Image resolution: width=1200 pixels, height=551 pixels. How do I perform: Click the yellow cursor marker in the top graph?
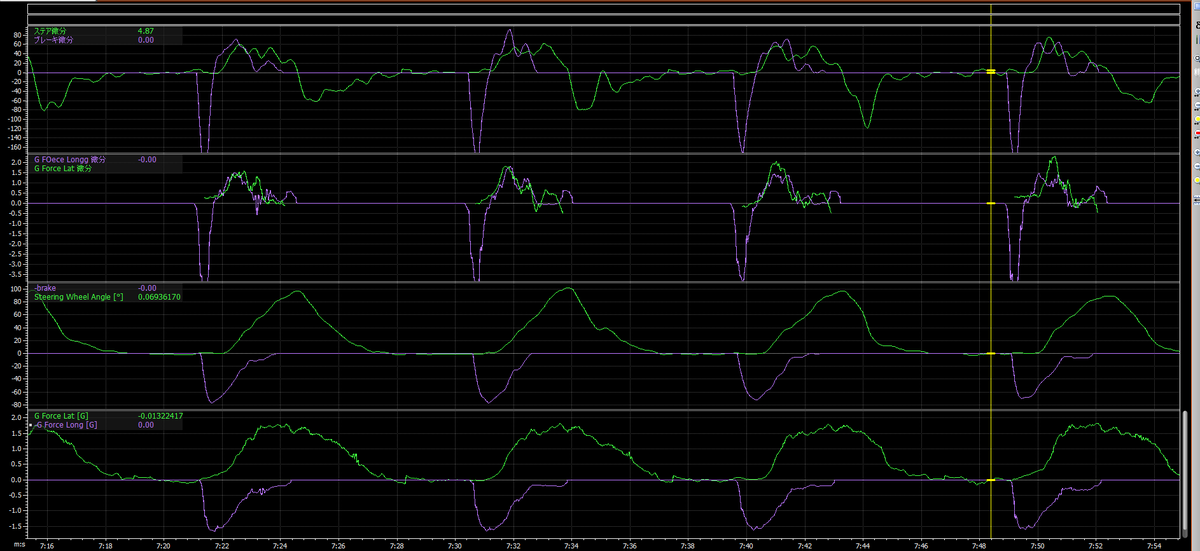click(x=991, y=72)
